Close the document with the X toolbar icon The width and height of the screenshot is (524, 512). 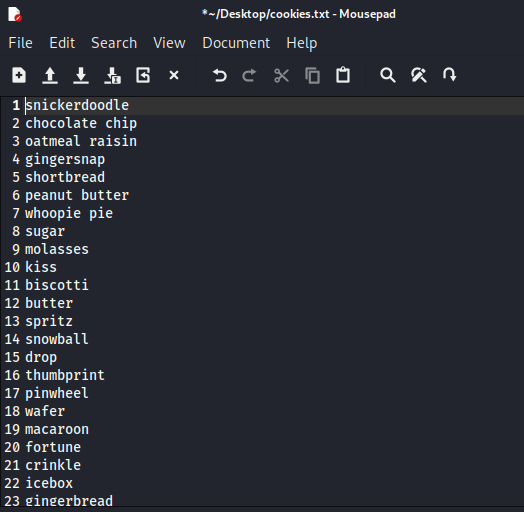174,75
